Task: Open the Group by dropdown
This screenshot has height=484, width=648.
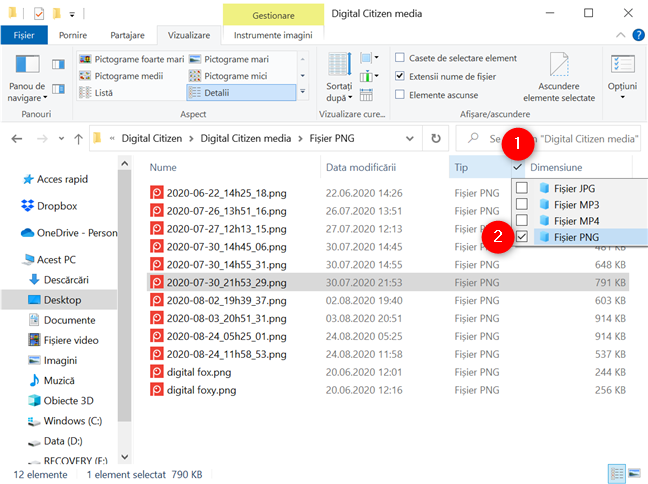Action: click(369, 57)
